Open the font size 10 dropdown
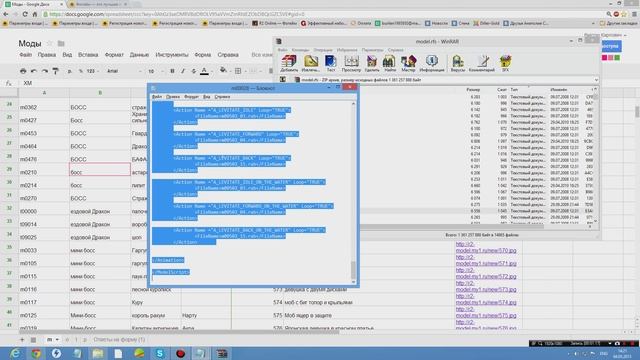The image size is (640, 360). (156, 71)
